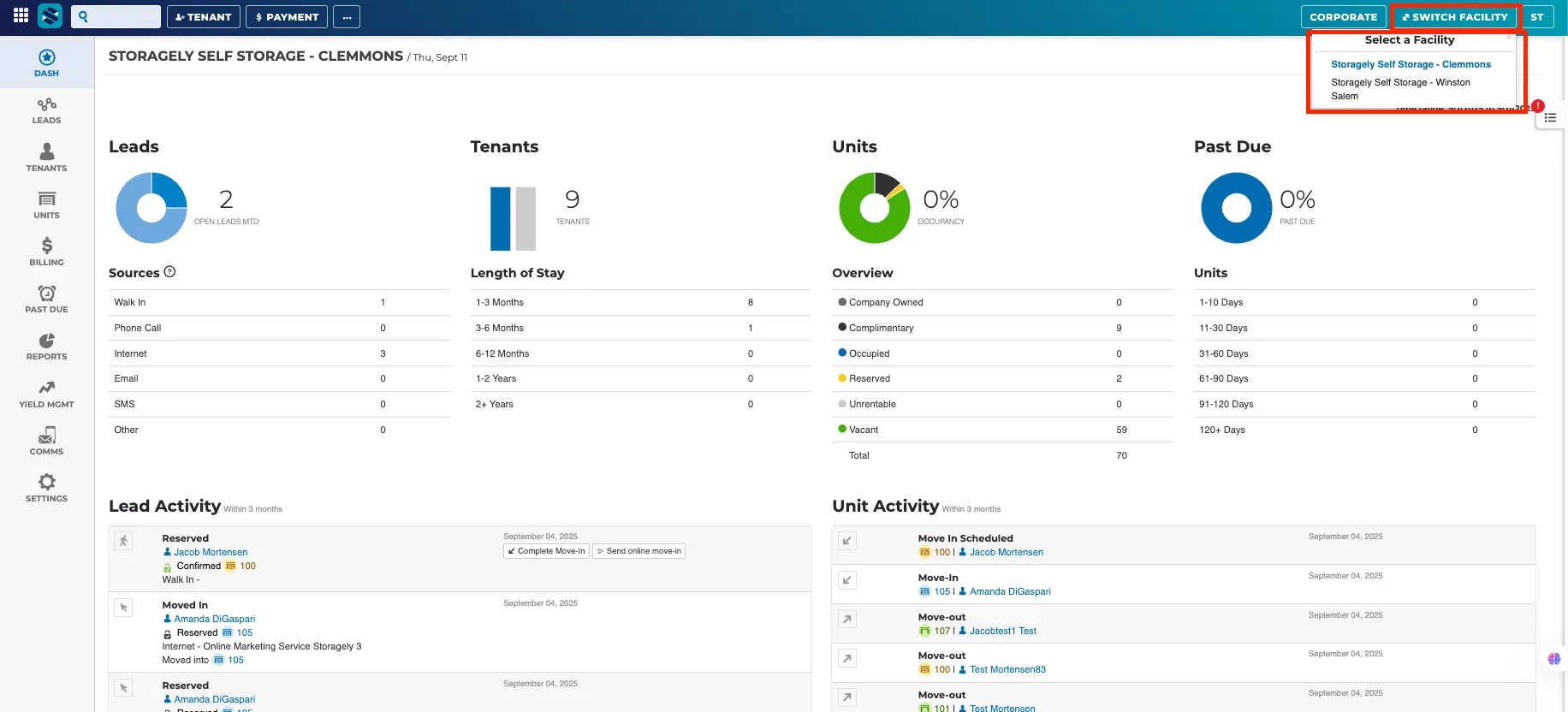Screen dimensions: 1568x712
Task: Open Comms in the sidebar
Action: pos(47,442)
